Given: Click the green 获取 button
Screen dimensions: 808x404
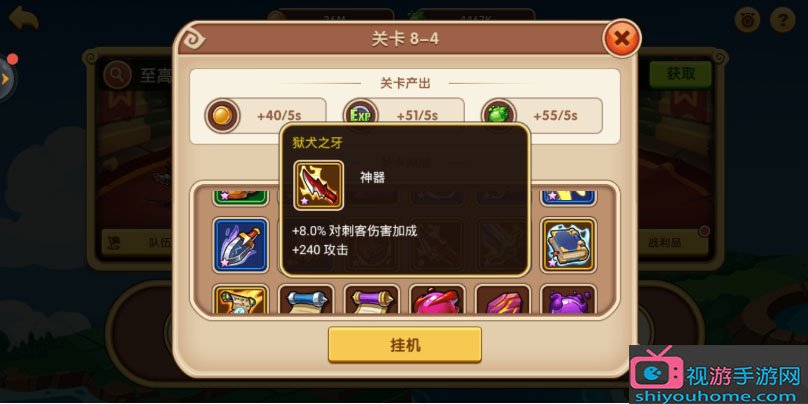Looking at the screenshot, I should [680, 74].
